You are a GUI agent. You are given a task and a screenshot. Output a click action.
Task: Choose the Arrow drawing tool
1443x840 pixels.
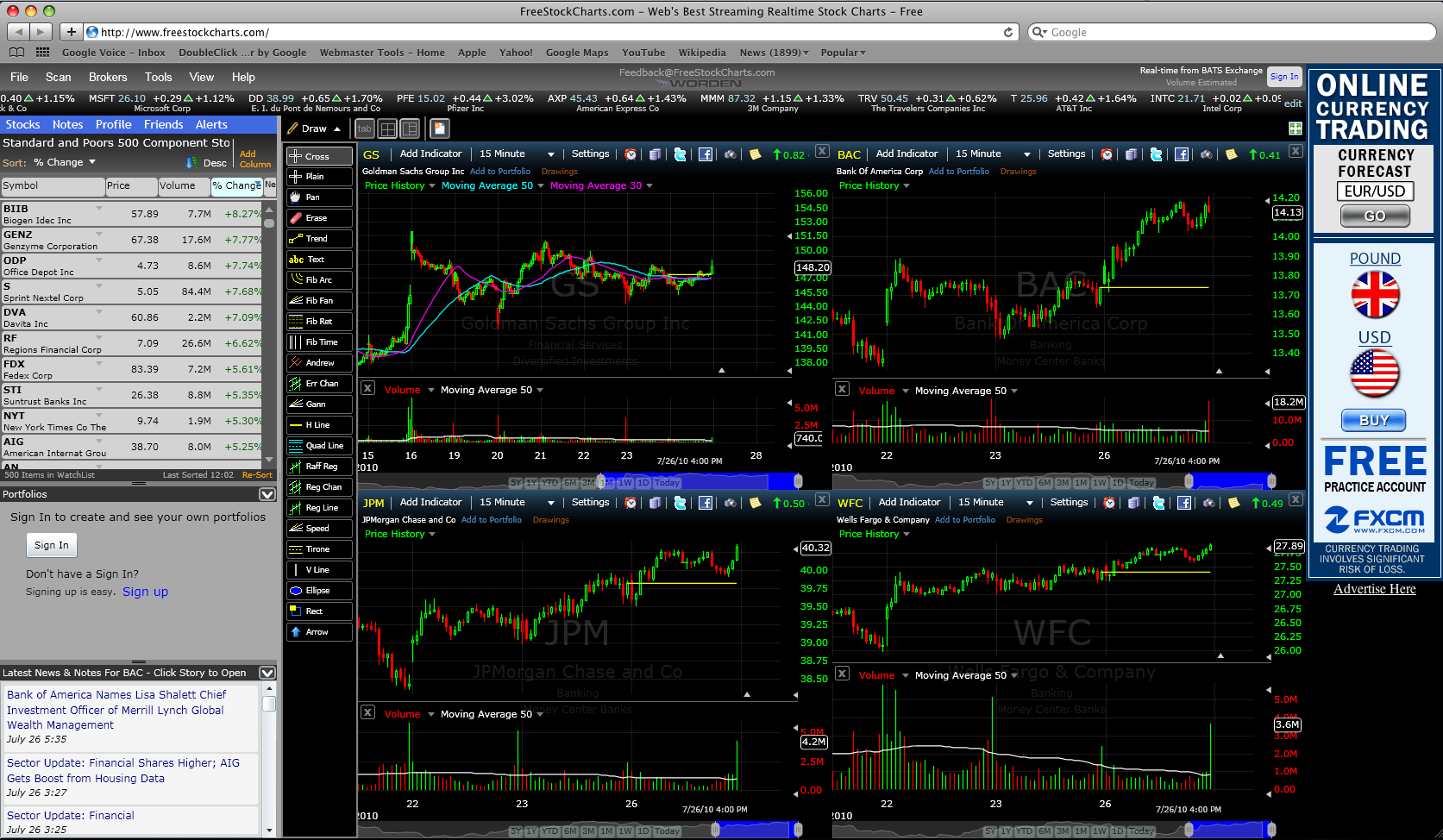click(x=319, y=632)
